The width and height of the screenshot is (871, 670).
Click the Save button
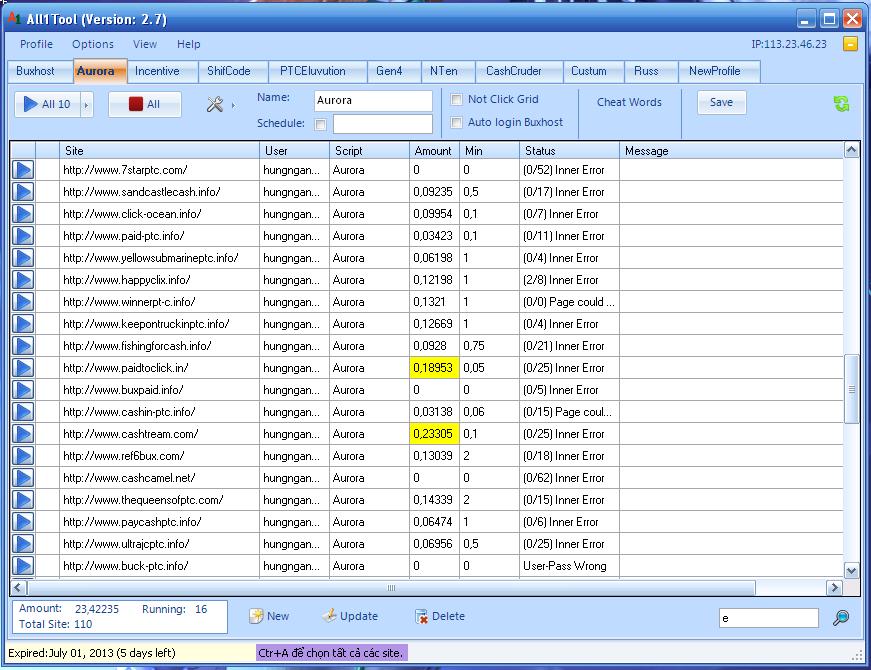(721, 102)
